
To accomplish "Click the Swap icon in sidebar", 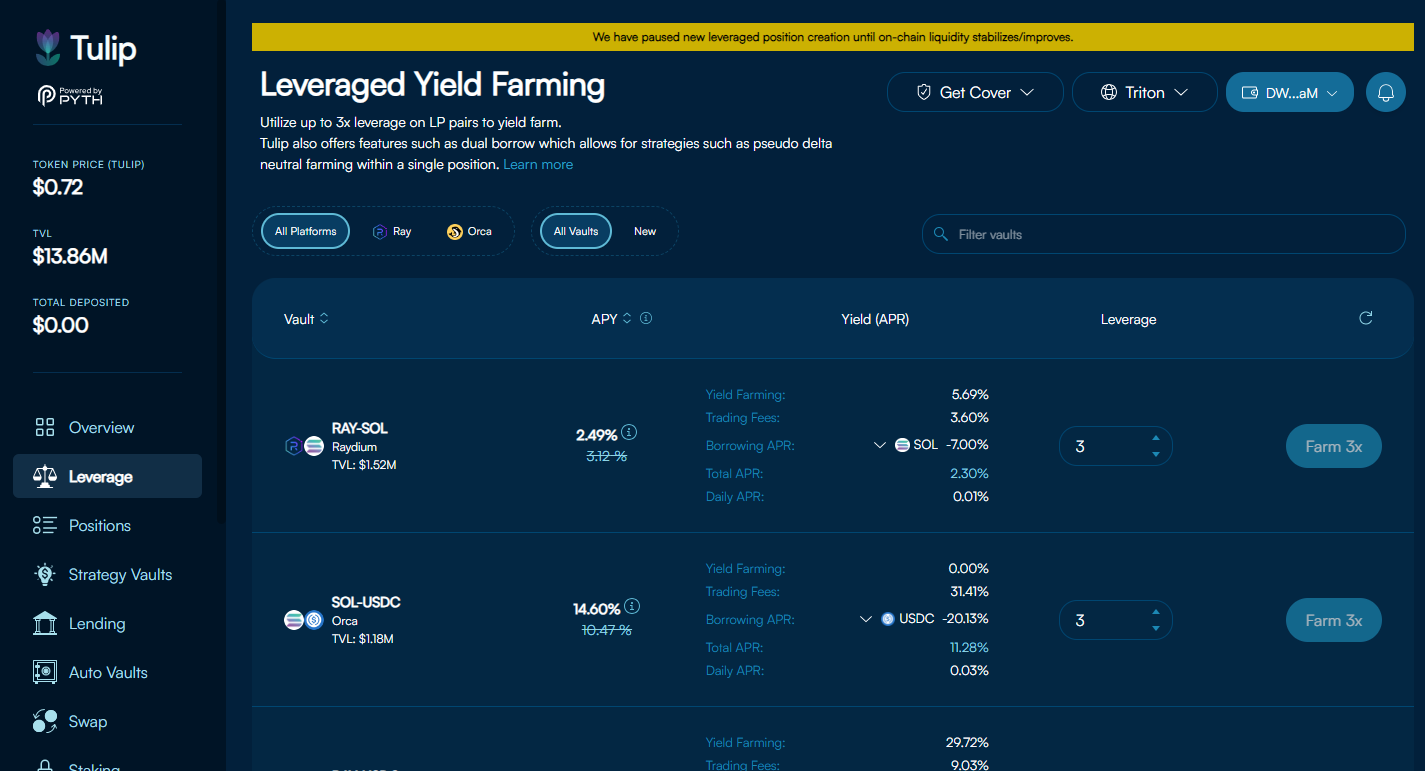I will coord(45,721).
